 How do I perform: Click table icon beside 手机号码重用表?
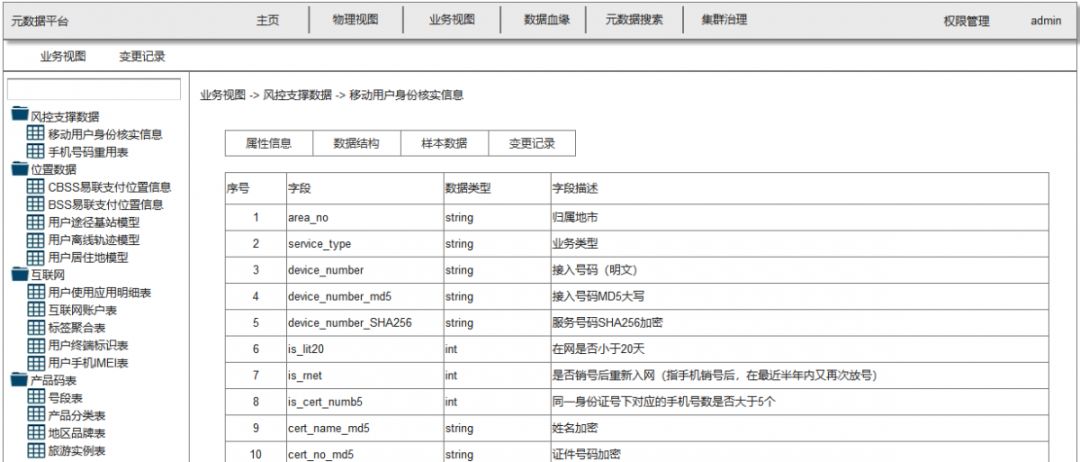(35, 151)
